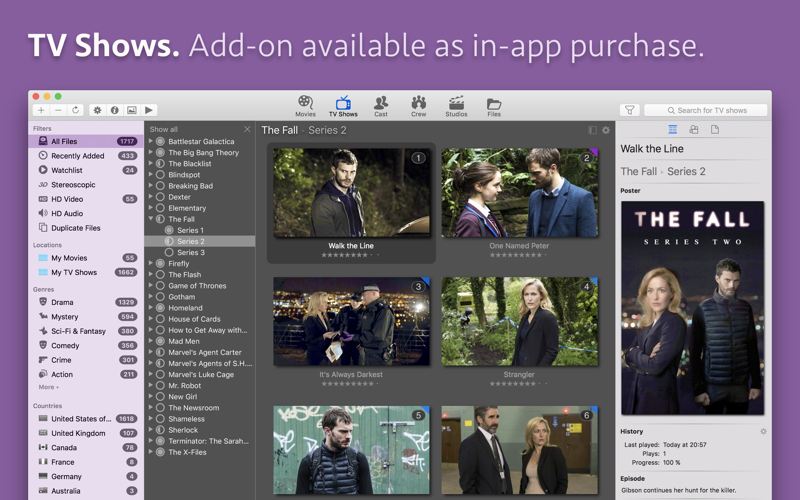Open the Crew section icon

pyautogui.click(x=418, y=106)
